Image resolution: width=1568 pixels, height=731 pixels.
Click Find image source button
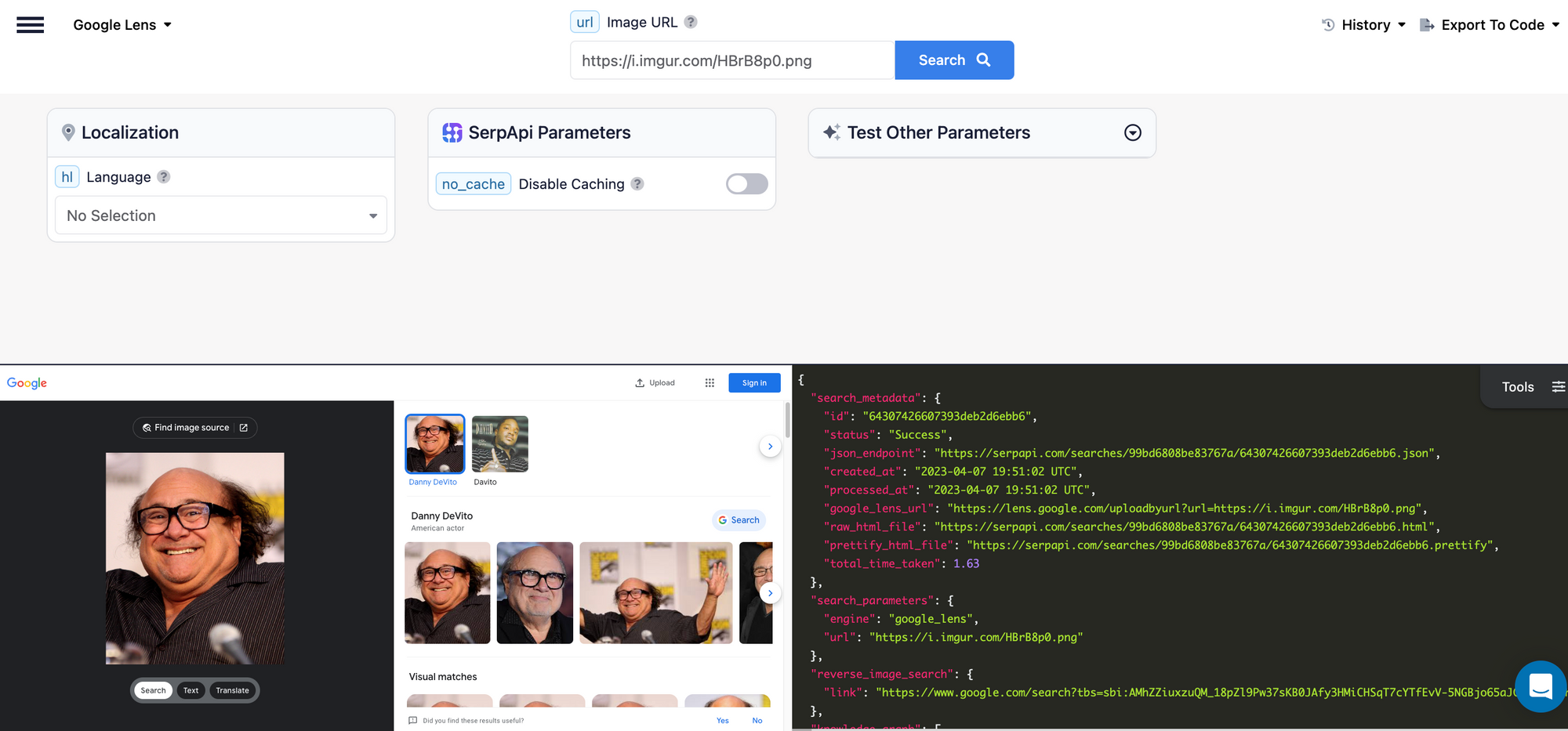(195, 428)
